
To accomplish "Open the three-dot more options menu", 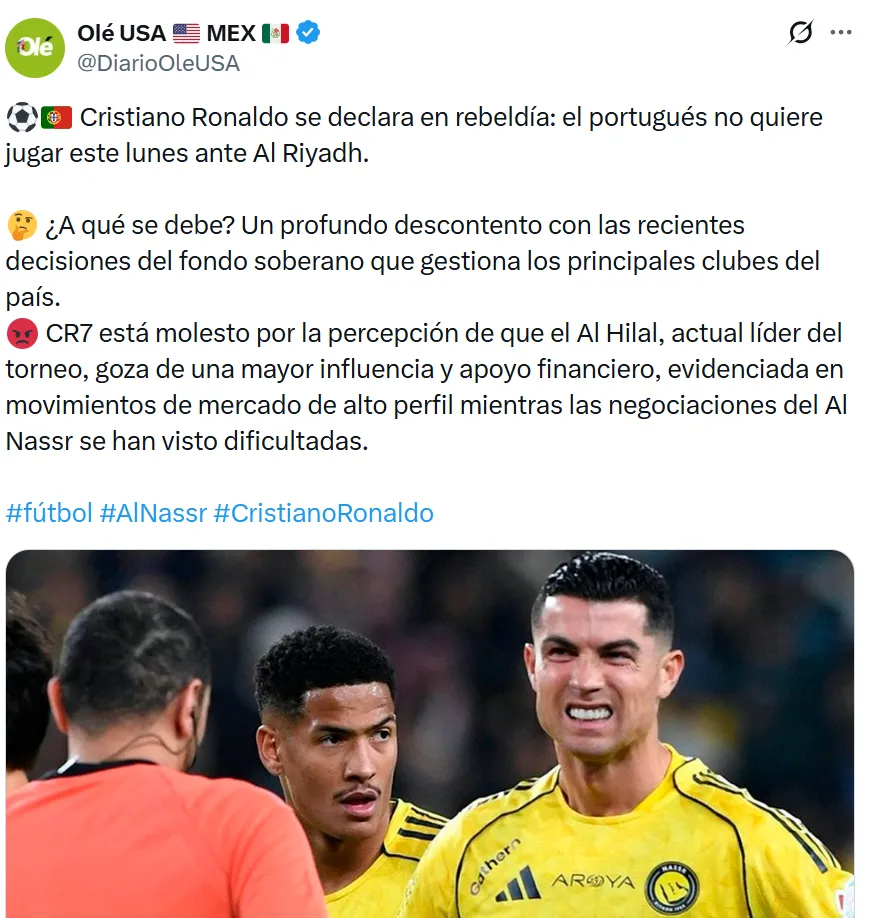I will tap(841, 32).
